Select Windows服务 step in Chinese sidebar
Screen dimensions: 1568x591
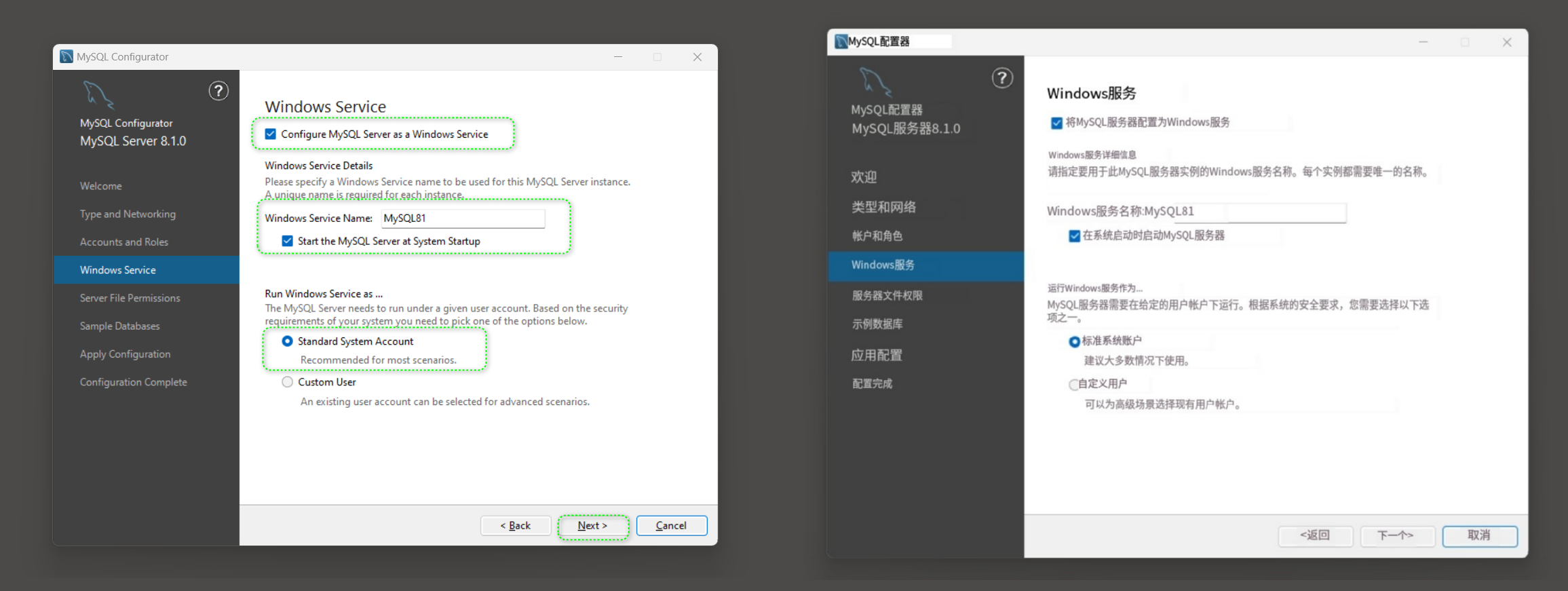pyautogui.click(x=926, y=265)
